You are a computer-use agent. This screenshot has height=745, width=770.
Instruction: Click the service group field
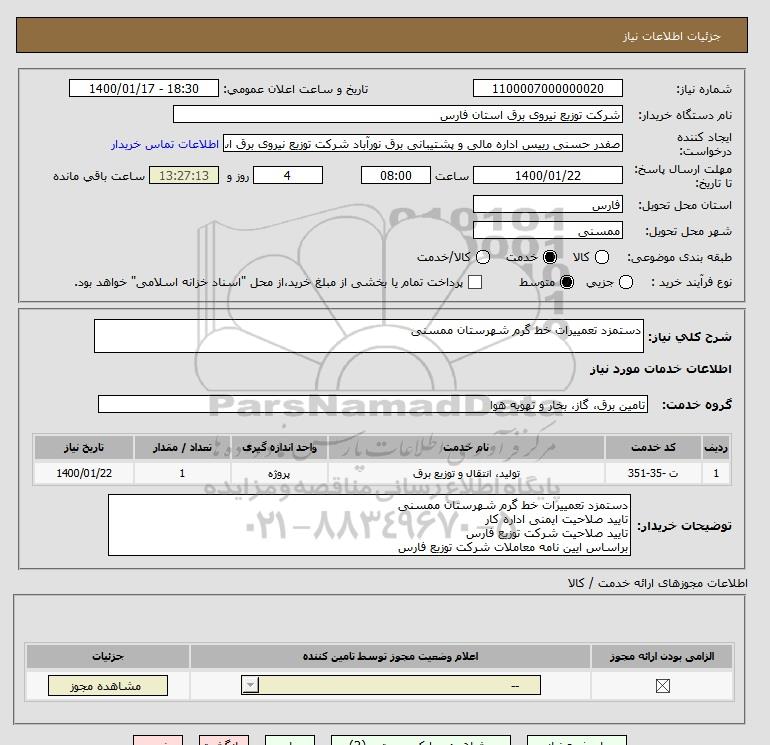pos(373,404)
